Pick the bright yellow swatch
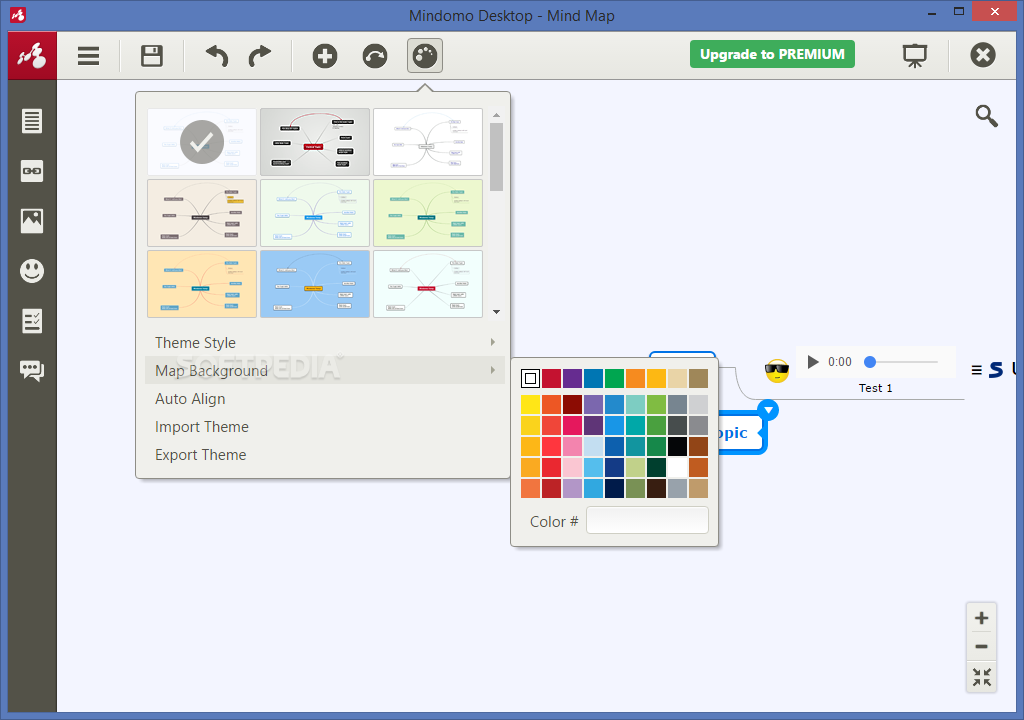Screen dimensions: 1024x720 click(x=530, y=404)
